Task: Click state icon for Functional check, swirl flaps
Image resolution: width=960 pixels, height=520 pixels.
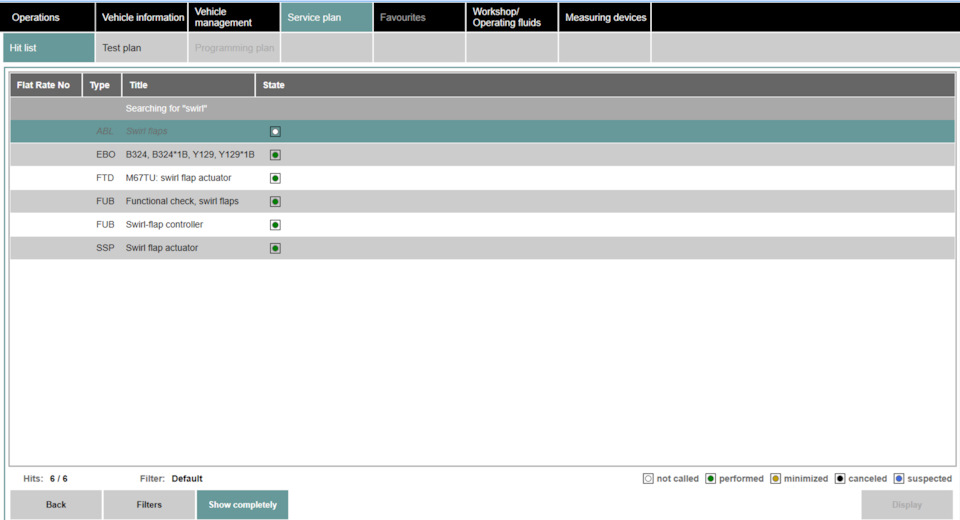Action: 275,202
